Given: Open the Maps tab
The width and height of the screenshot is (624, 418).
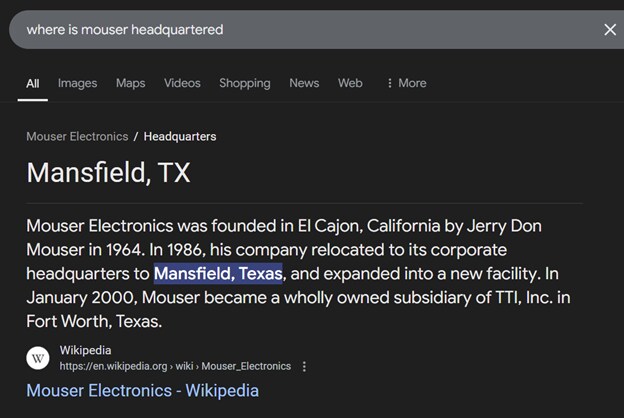Looking at the screenshot, I should [x=130, y=83].
